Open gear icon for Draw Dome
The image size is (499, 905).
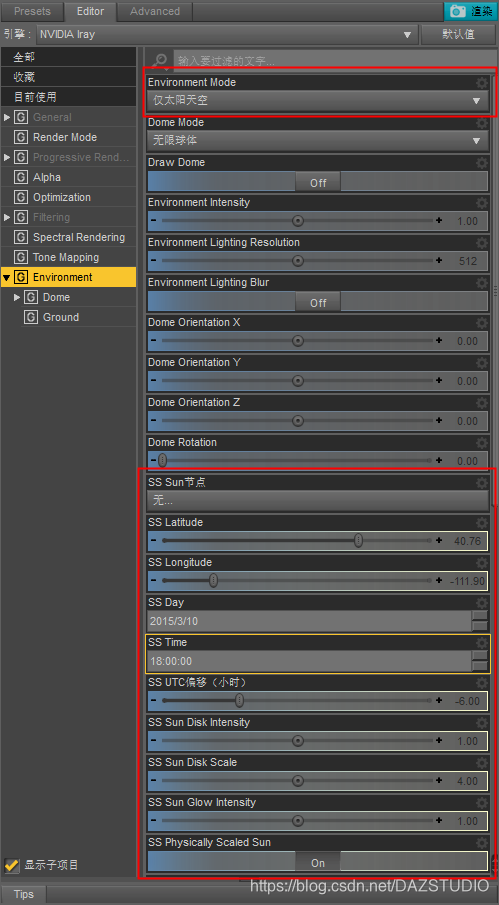click(482, 163)
